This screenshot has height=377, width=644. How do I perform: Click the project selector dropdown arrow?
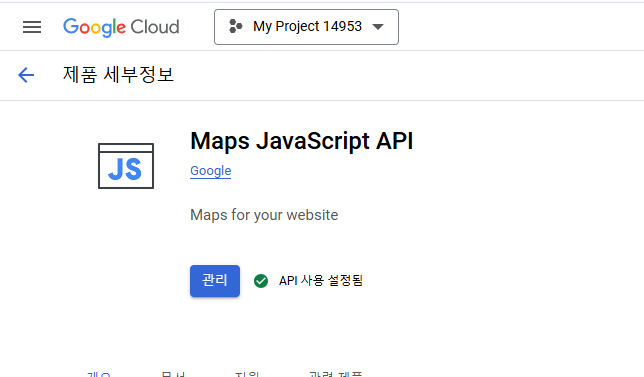click(377, 27)
